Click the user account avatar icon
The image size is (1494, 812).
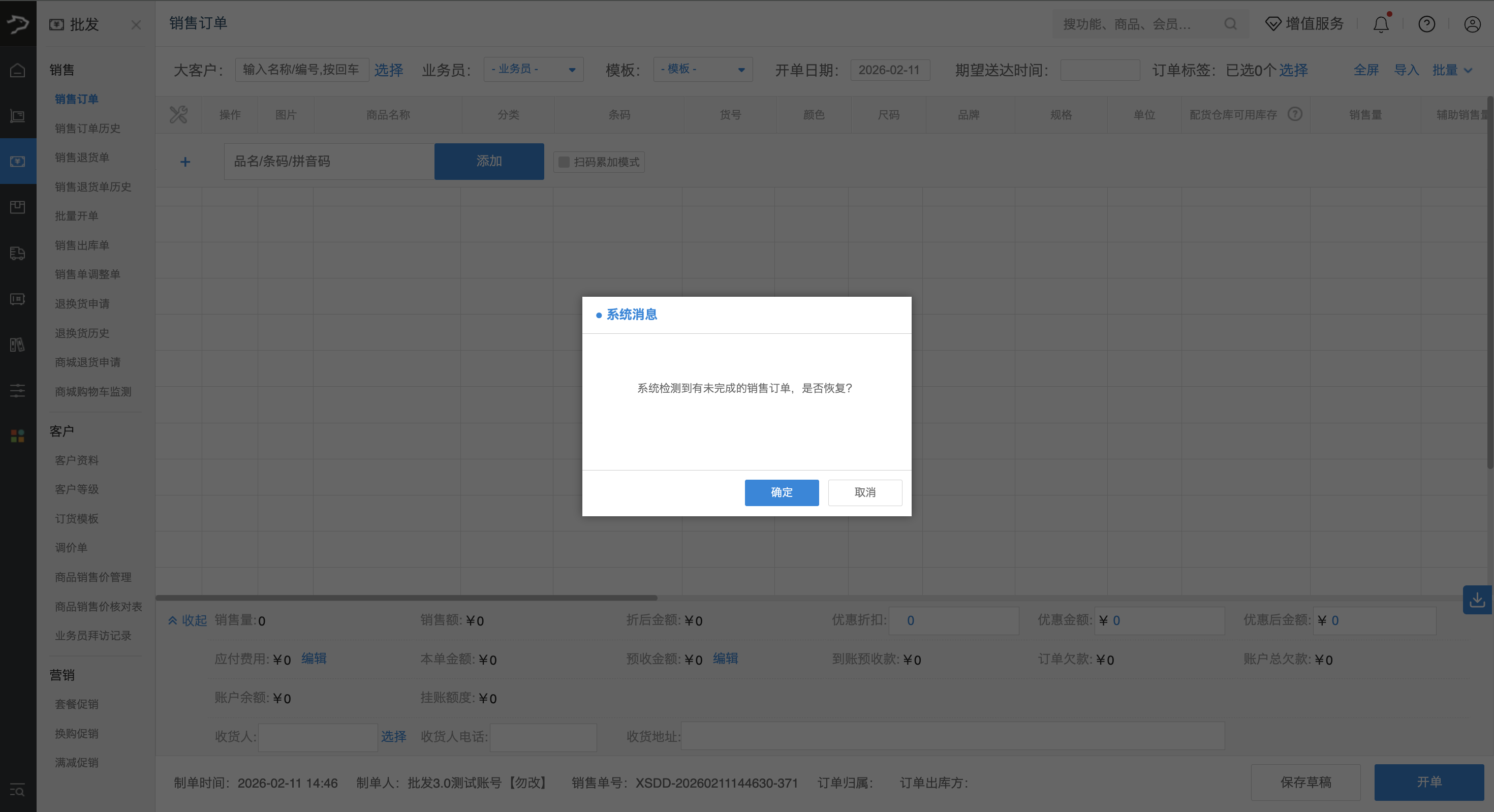(x=1472, y=24)
